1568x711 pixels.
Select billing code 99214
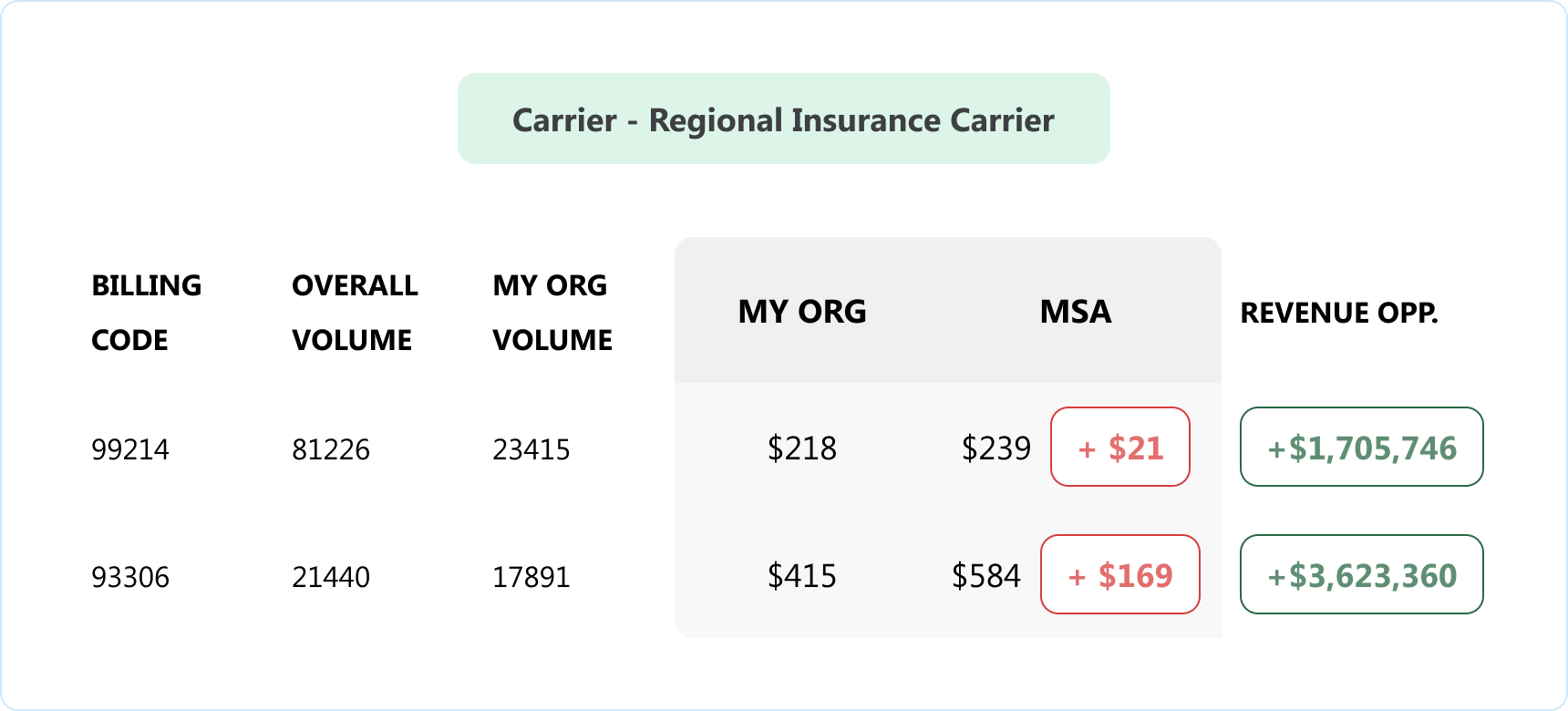[130, 449]
